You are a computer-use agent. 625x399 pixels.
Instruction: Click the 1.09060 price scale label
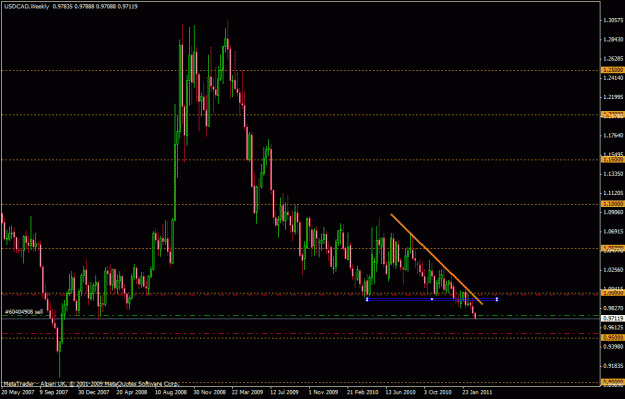[613, 212]
